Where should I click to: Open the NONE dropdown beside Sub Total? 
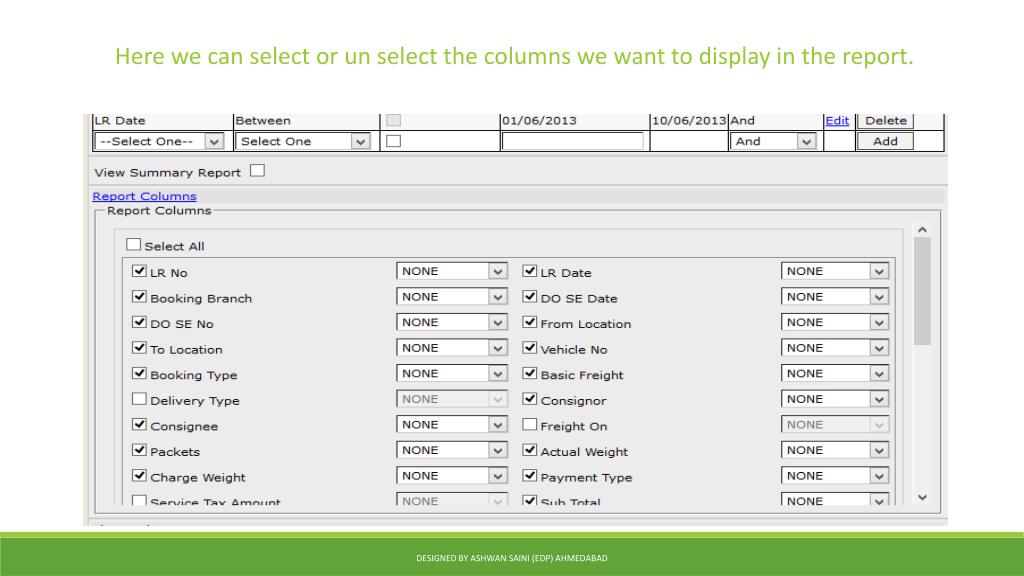tap(878, 500)
